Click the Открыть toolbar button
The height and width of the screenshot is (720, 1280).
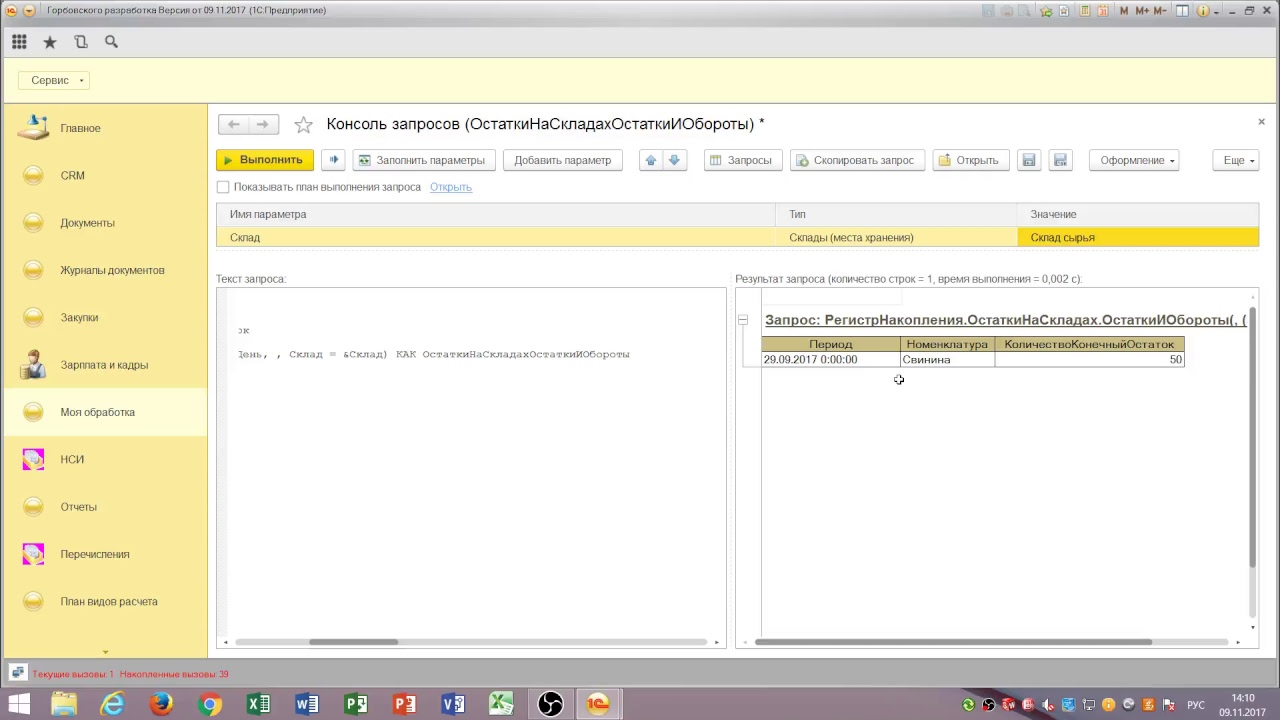(x=971, y=160)
